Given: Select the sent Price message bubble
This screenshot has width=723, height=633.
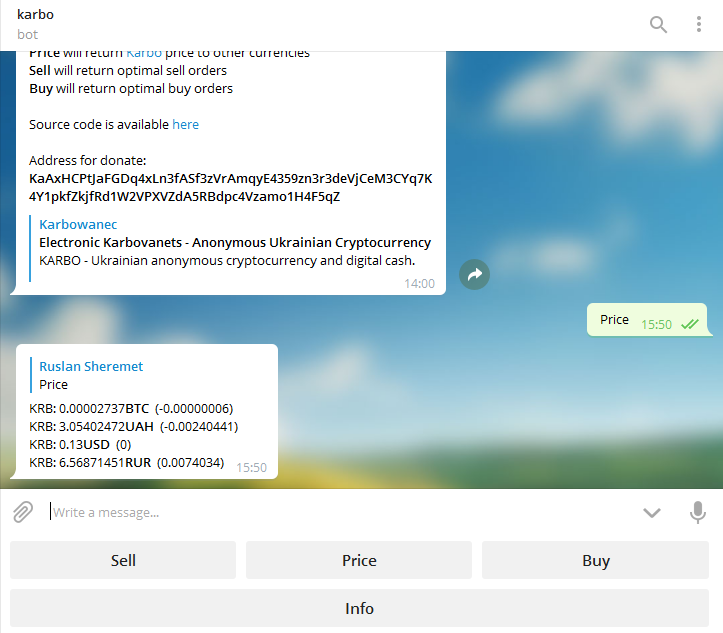Looking at the screenshot, I should pos(647,320).
